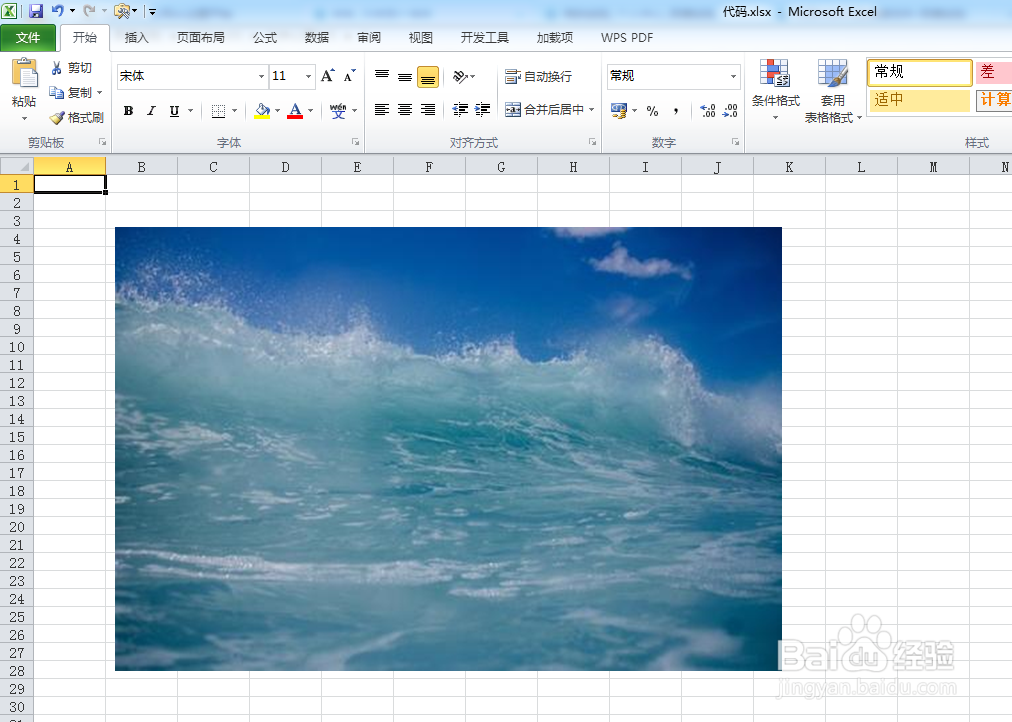Select the 差 cell style
Image resolution: width=1012 pixels, height=722 pixels.
pos(994,72)
